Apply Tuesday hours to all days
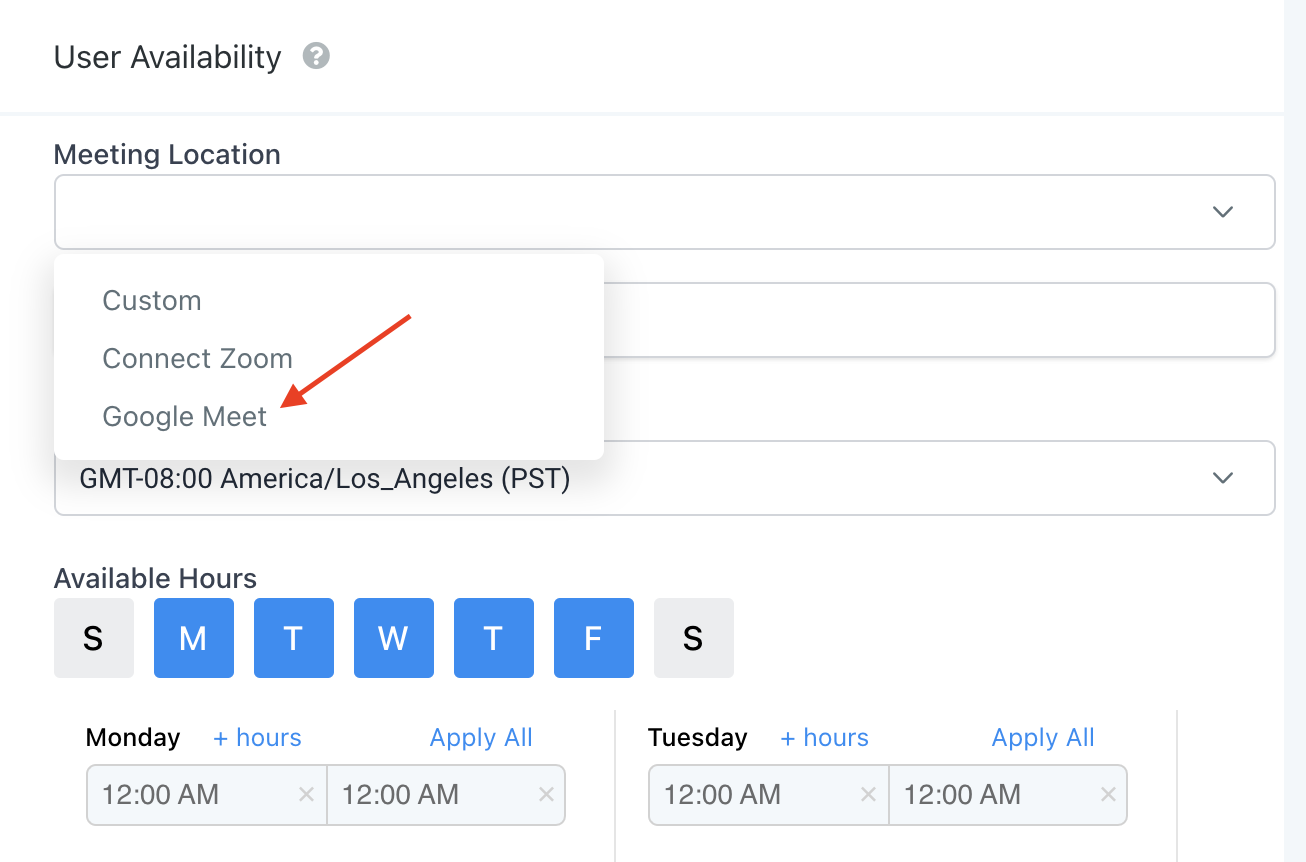The height and width of the screenshot is (862, 1306). click(1042, 738)
